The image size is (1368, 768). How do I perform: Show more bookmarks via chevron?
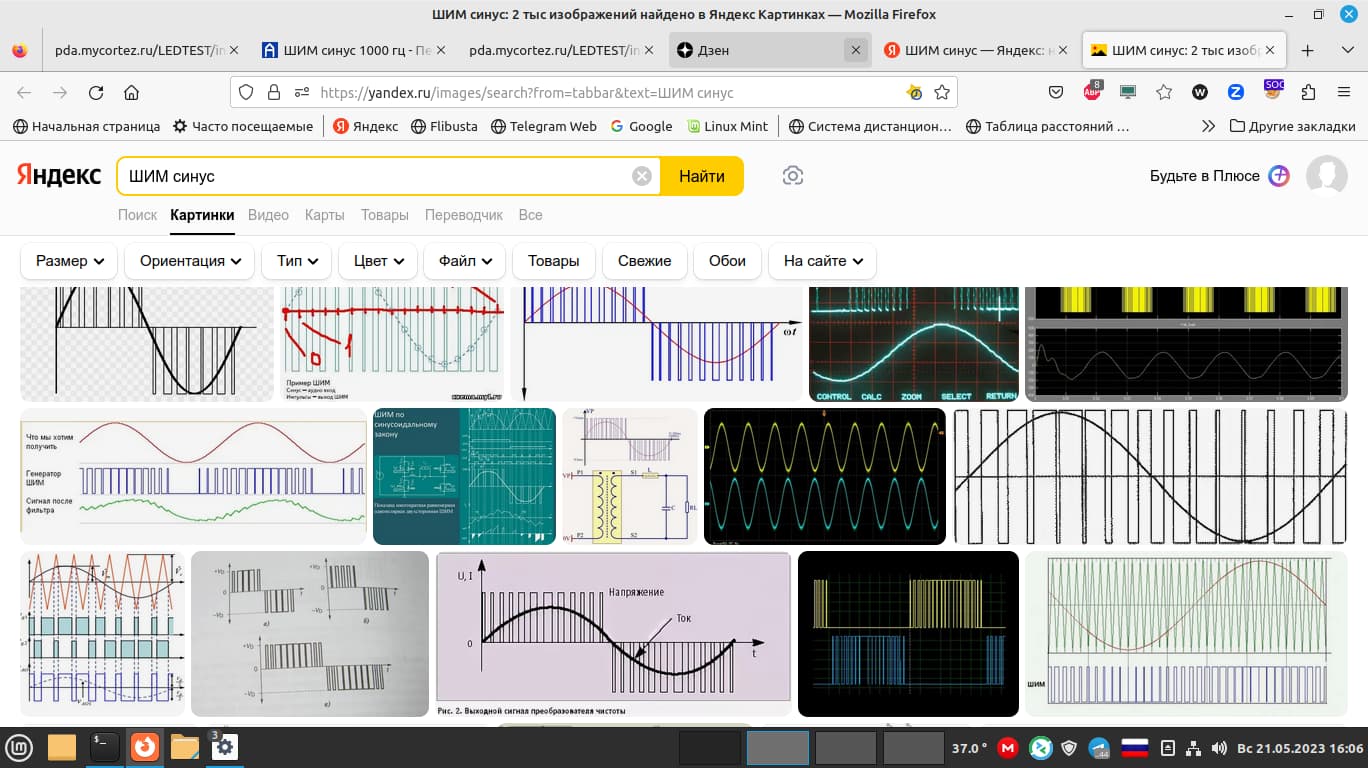(1208, 126)
